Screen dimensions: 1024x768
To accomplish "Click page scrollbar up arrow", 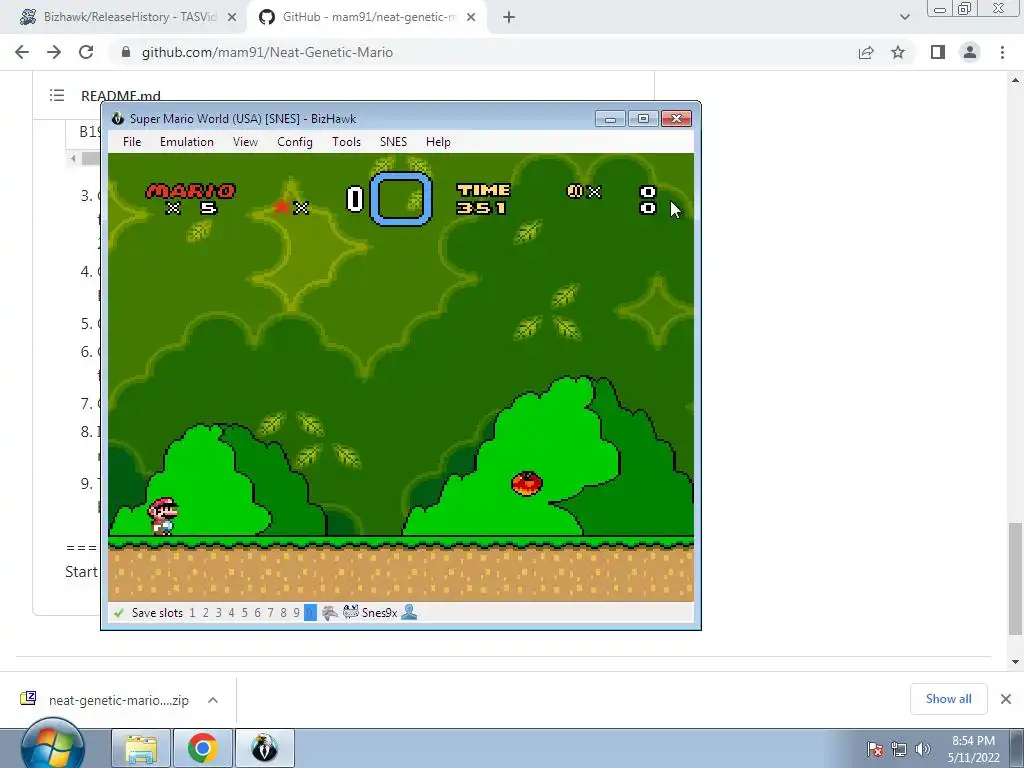I will 1015,80.
